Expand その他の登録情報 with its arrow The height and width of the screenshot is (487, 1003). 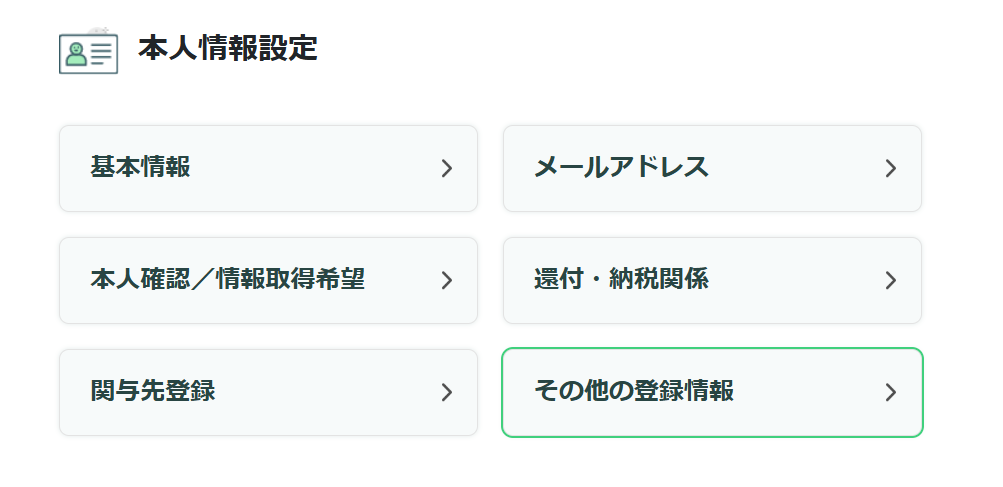pyautogui.click(x=891, y=393)
